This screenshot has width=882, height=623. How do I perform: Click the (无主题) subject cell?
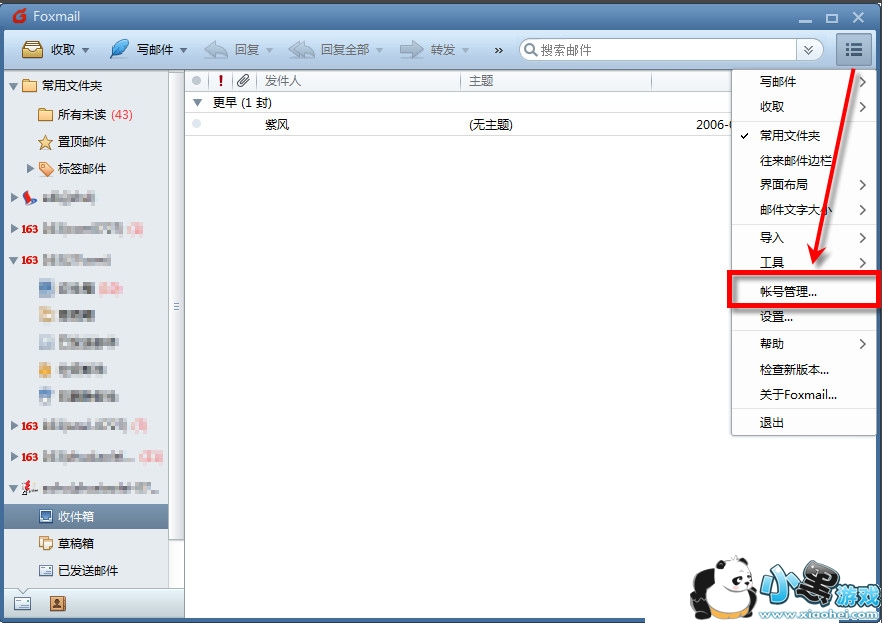(490, 124)
